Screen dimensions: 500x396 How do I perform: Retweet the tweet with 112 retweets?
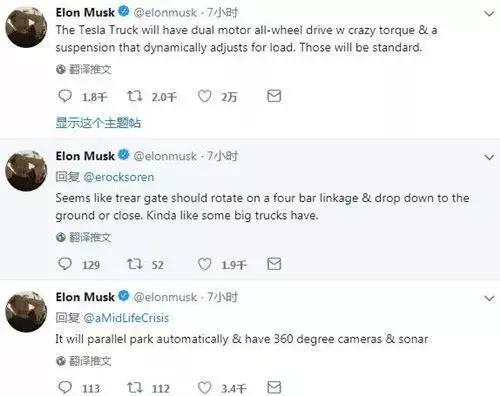pos(135,388)
